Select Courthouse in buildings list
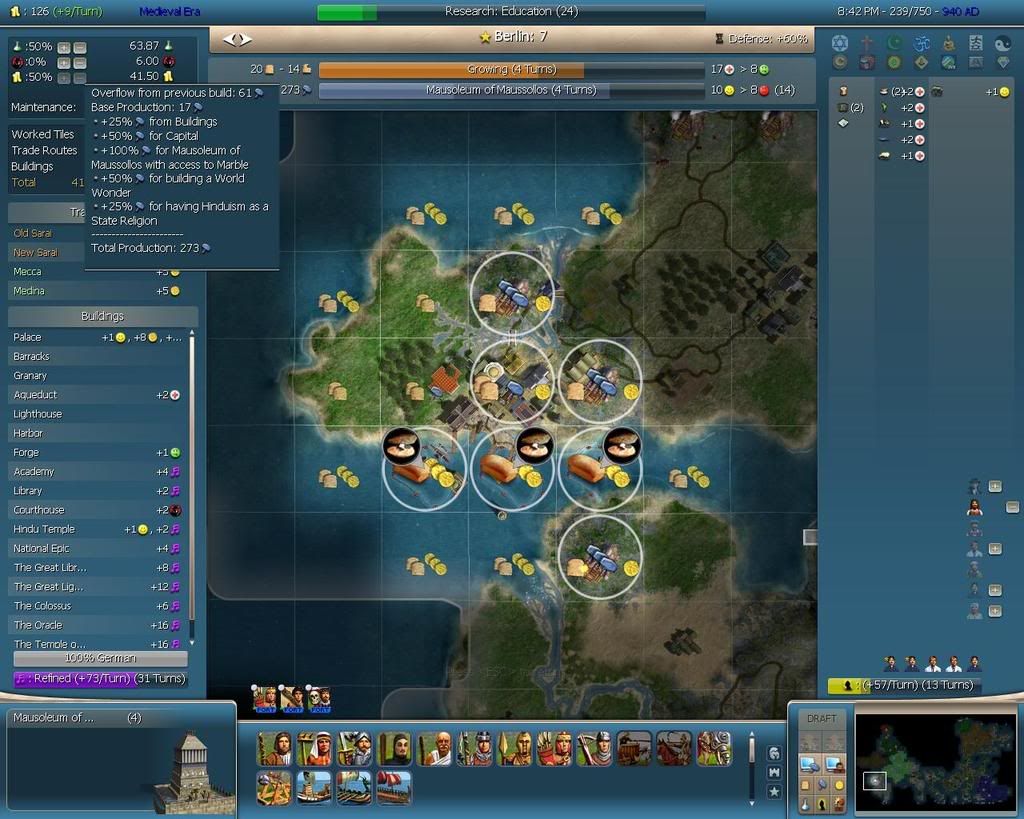The height and width of the screenshot is (819, 1024). click(97, 510)
